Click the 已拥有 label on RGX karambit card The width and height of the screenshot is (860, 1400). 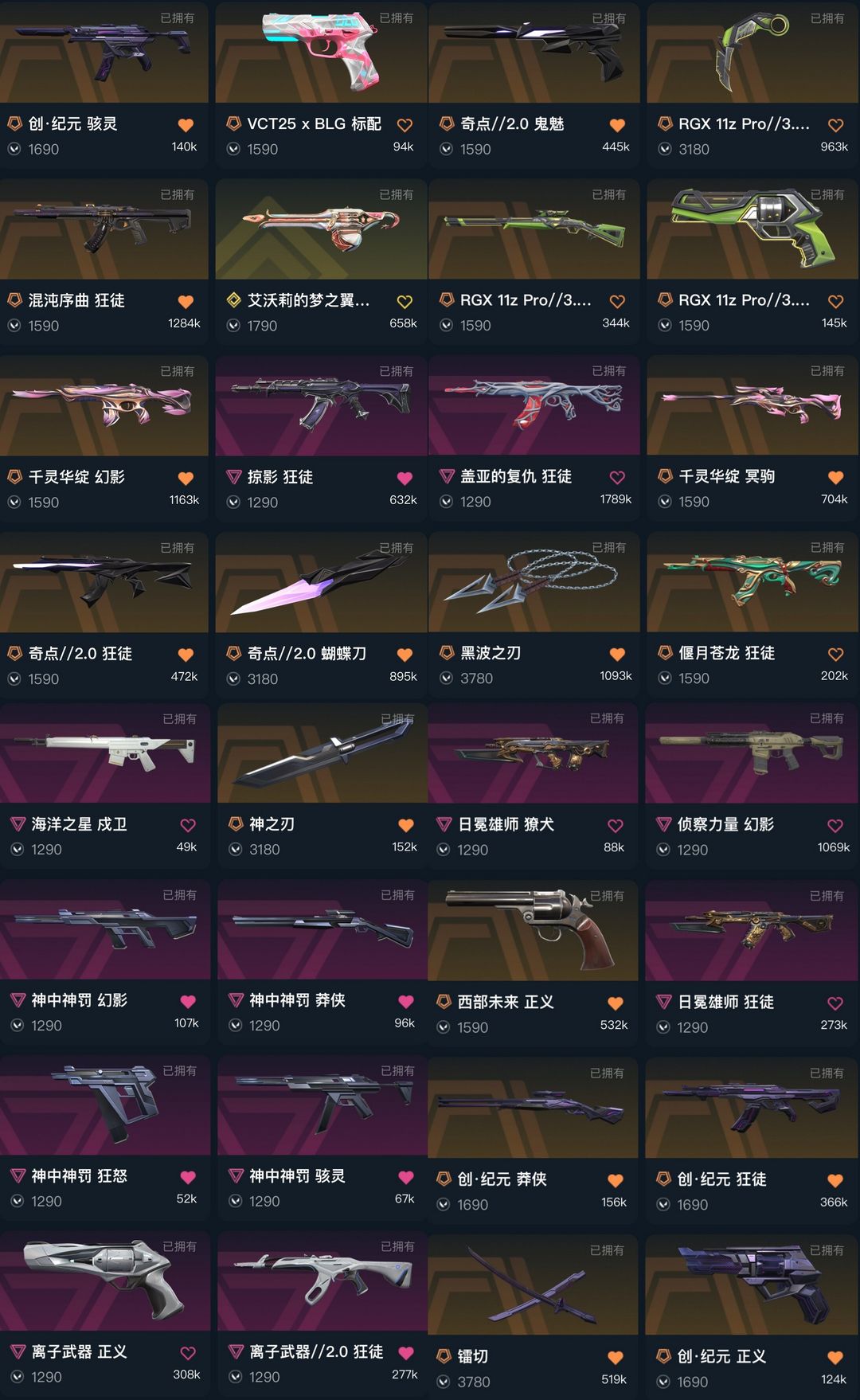coord(827,18)
